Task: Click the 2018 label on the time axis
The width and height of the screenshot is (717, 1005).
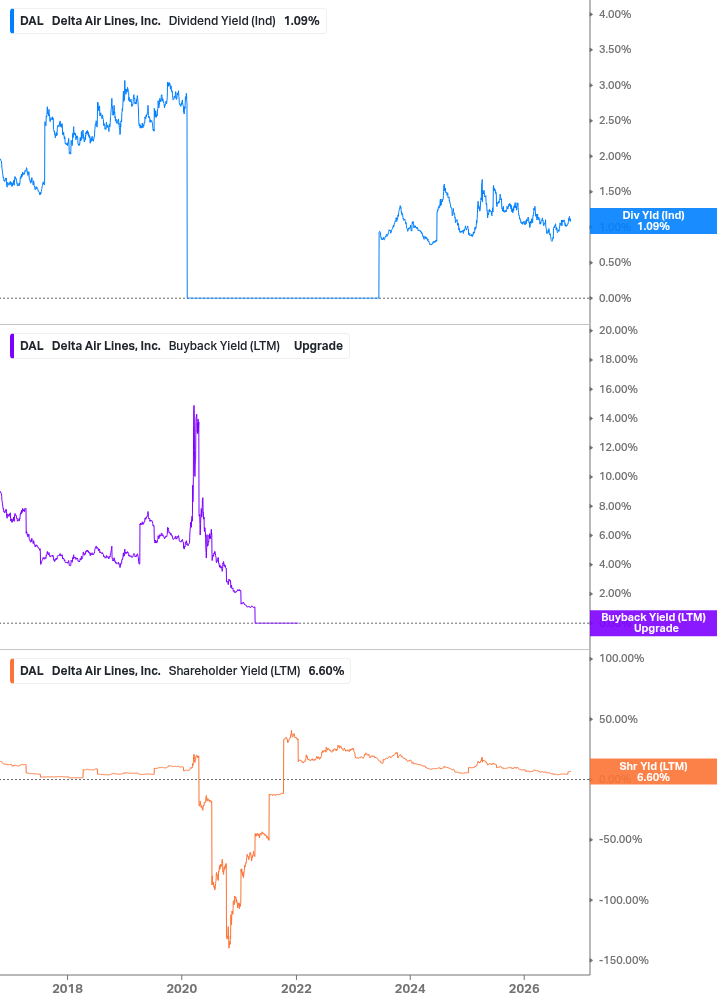Action: [67, 989]
